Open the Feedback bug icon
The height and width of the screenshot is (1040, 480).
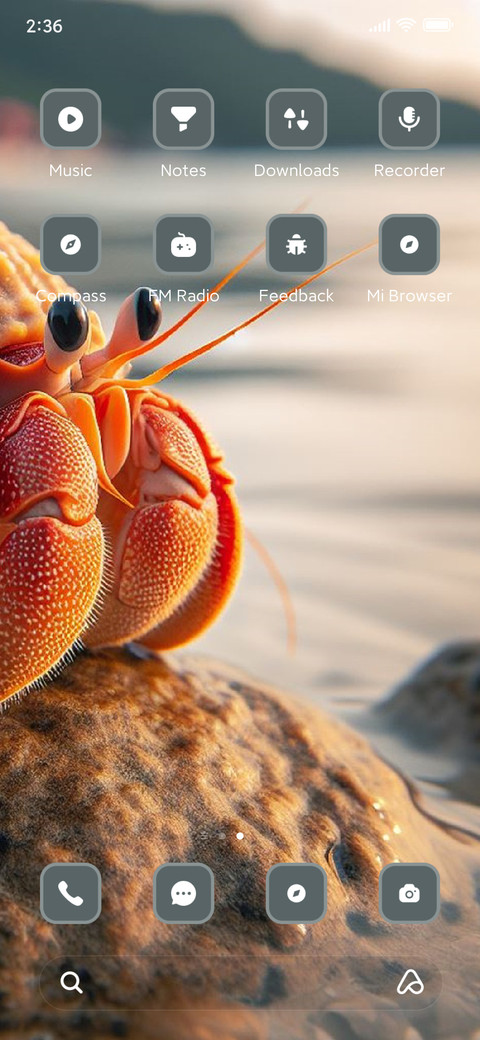pyautogui.click(x=296, y=244)
